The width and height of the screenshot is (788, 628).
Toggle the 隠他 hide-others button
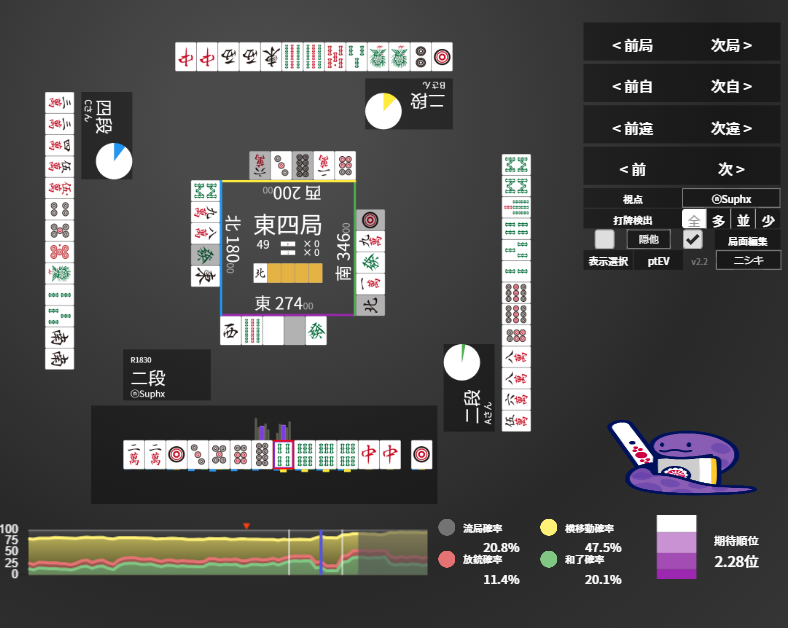pyautogui.click(x=648, y=240)
